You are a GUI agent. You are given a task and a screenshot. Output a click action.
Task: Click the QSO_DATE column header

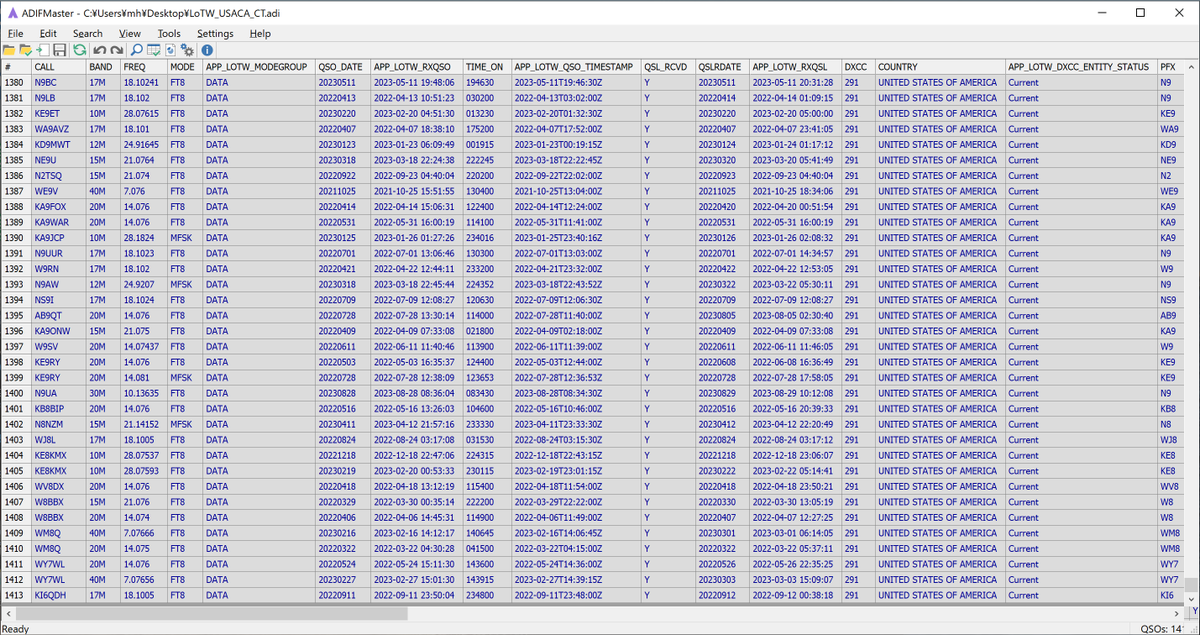[x=341, y=66]
